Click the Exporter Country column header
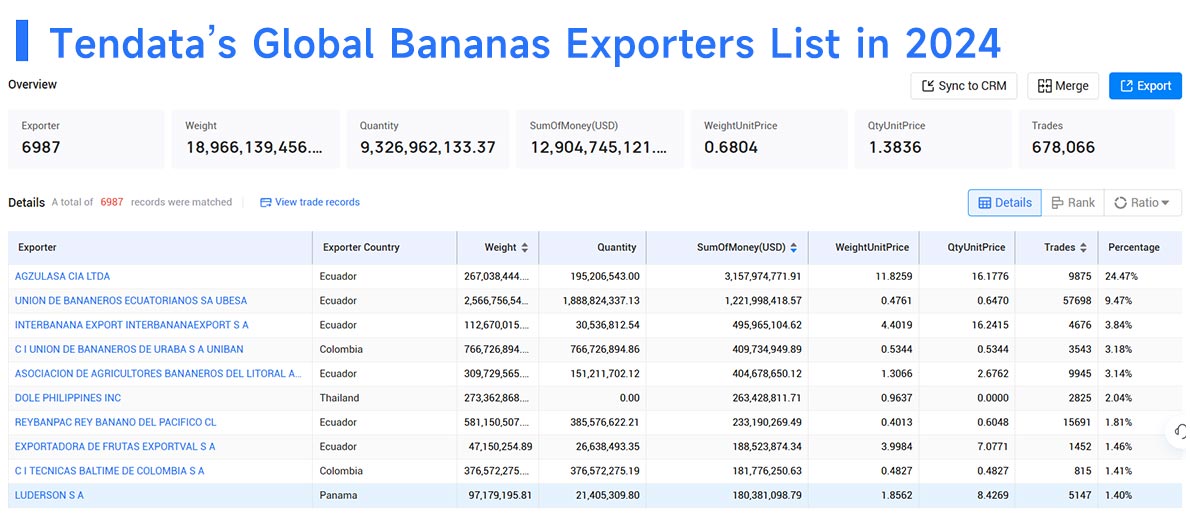Image resolution: width=1190 pixels, height=517 pixels. tap(384, 247)
